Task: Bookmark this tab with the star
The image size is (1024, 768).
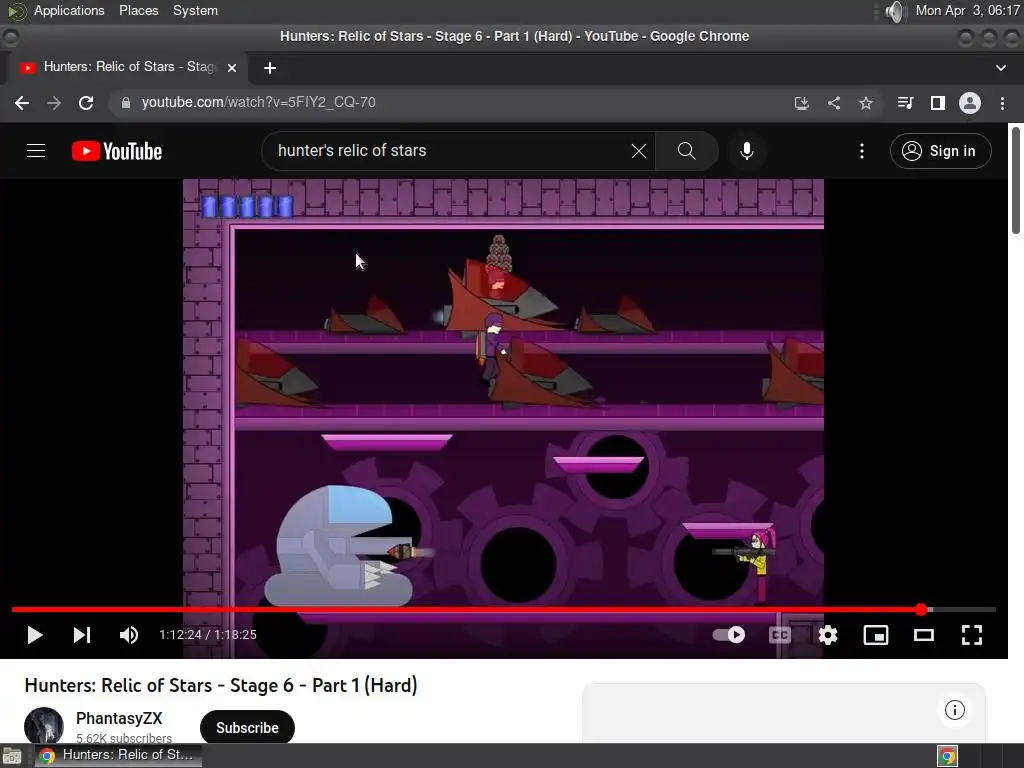Action: pos(865,103)
